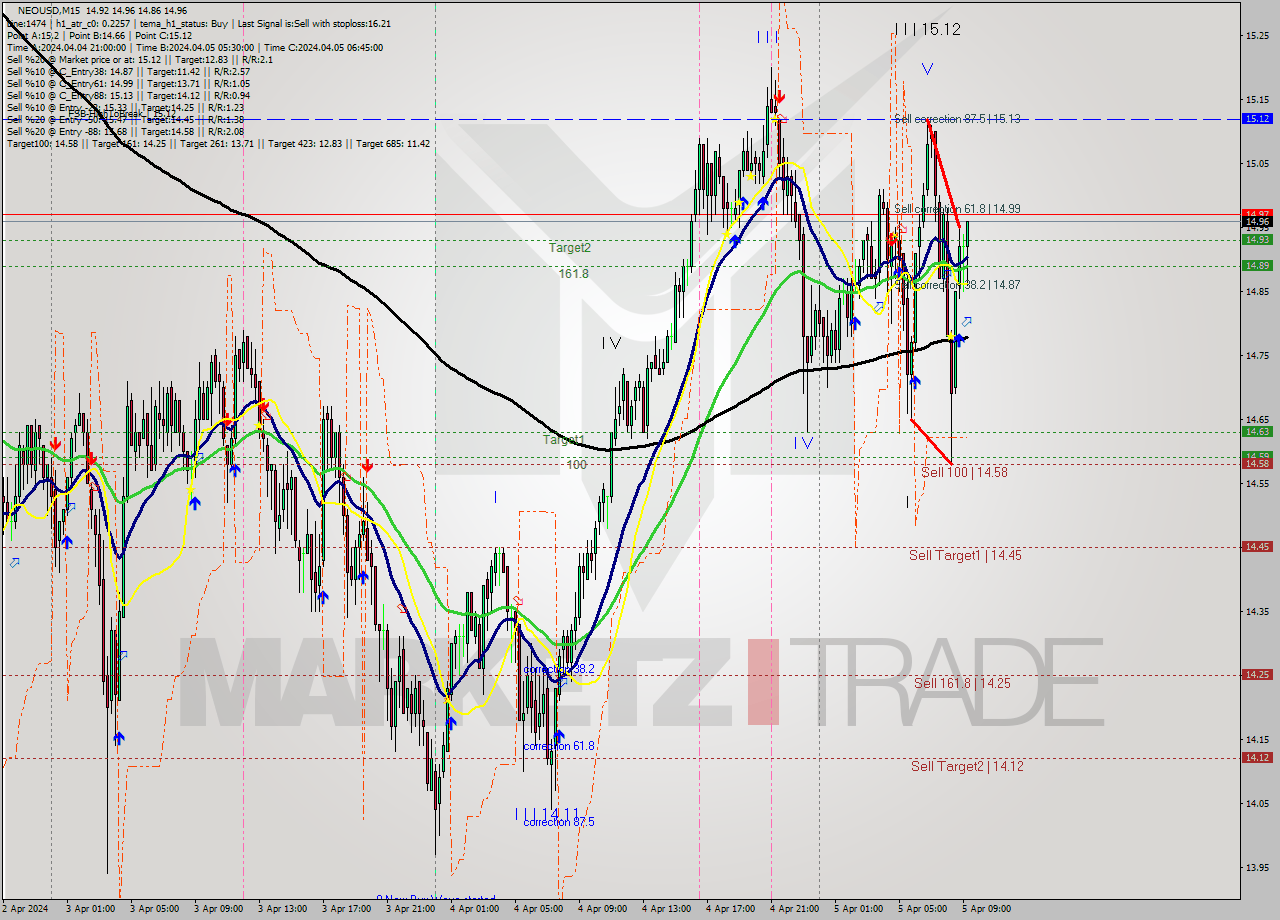Click the 'Sell Target1 | 14.45' label

click(965, 555)
